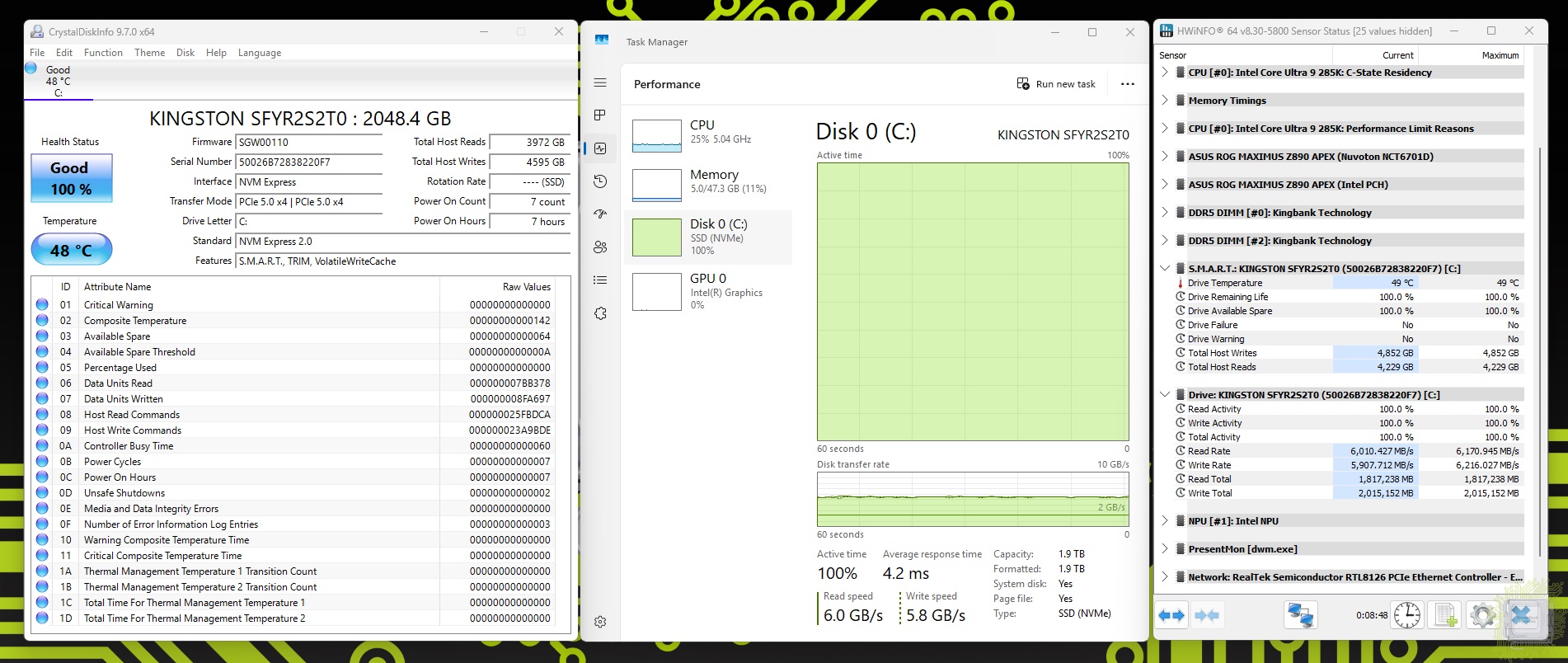Collapse the S.M.A.R.T. KINGSTON sensor group
The height and width of the screenshot is (663, 1568).
pyautogui.click(x=1165, y=269)
